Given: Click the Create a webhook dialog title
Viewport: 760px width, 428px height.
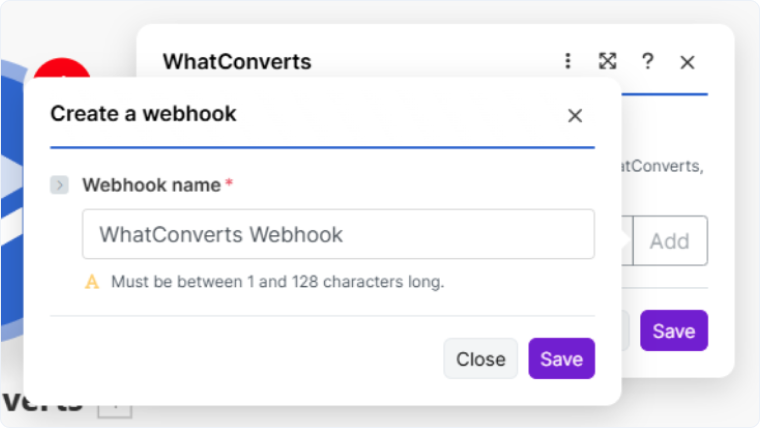Looking at the screenshot, I should pyautogui.click(x=143, y=113).
